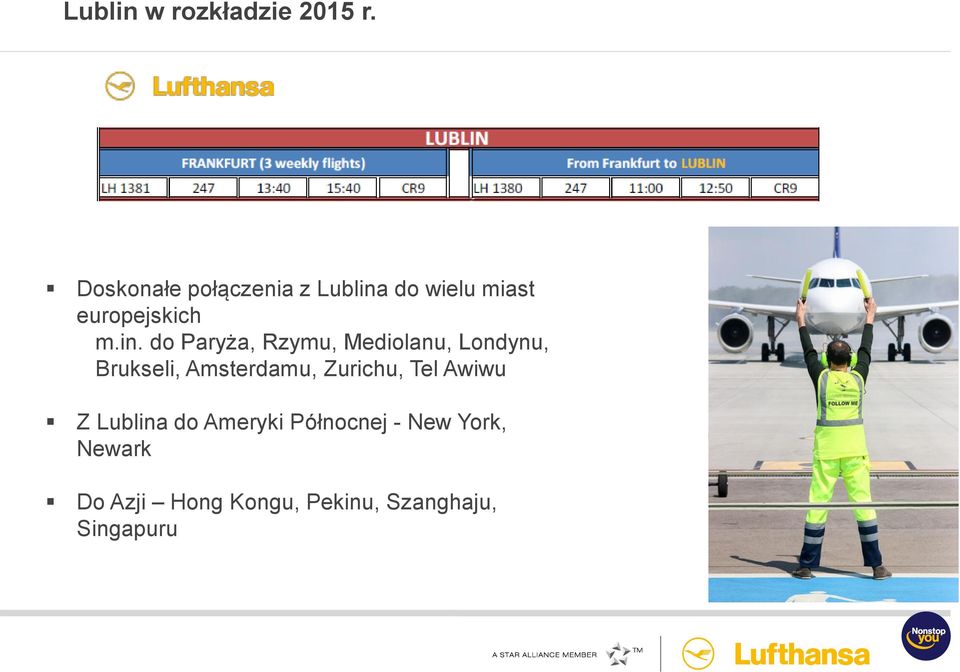Viewport: 960px width, 672px height.
Task: Click 'From Frankfurt to LUBLIN' header
Action: point(645,163)
